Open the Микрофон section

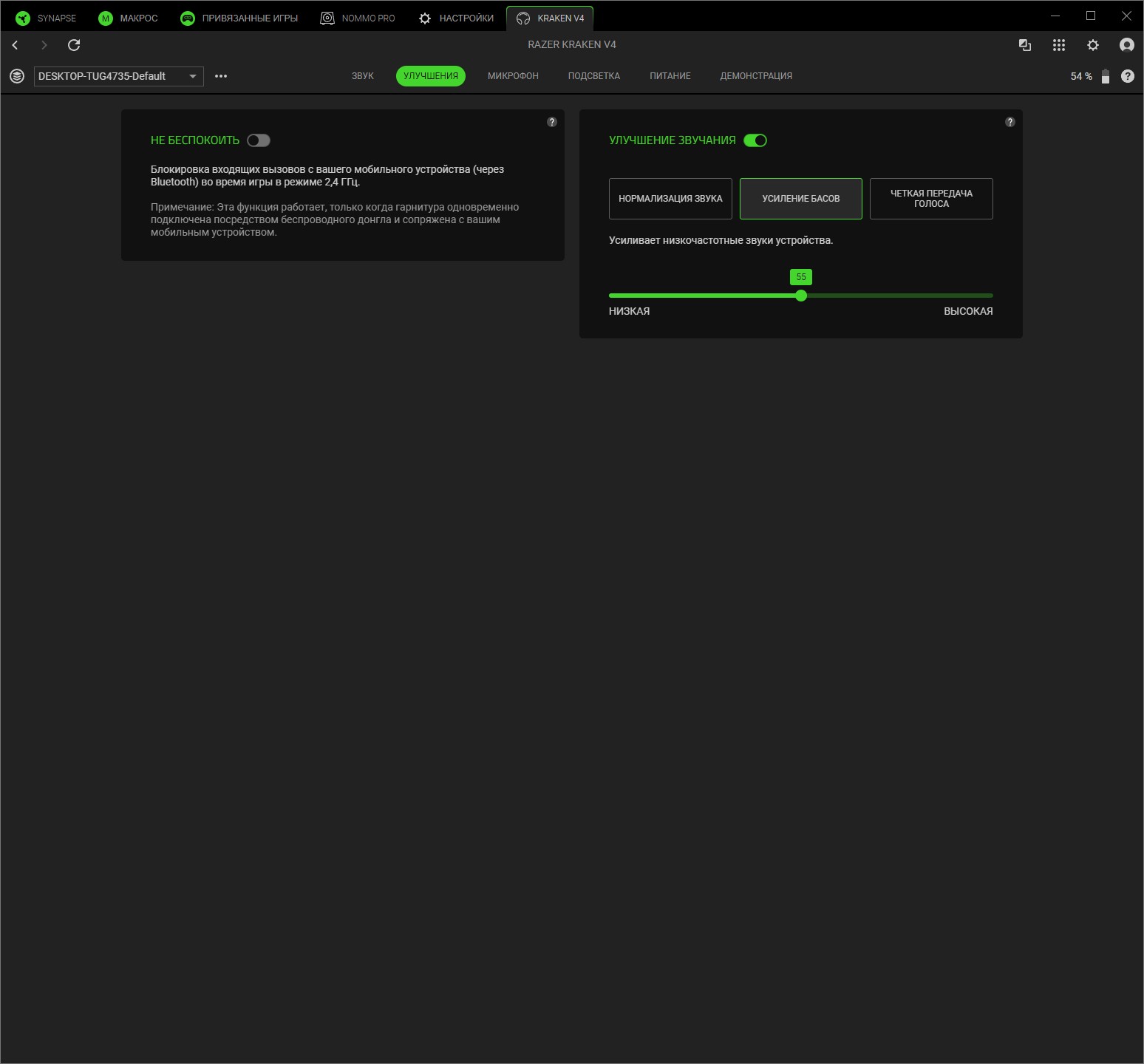(x=513, y=76)
